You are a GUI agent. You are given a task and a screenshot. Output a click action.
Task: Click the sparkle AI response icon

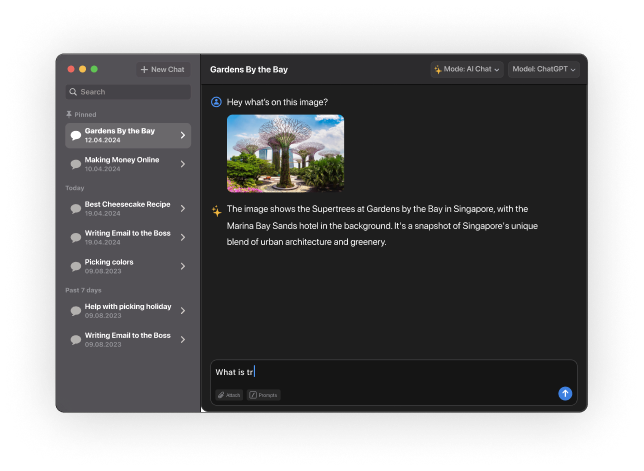(x=216, y=210)
